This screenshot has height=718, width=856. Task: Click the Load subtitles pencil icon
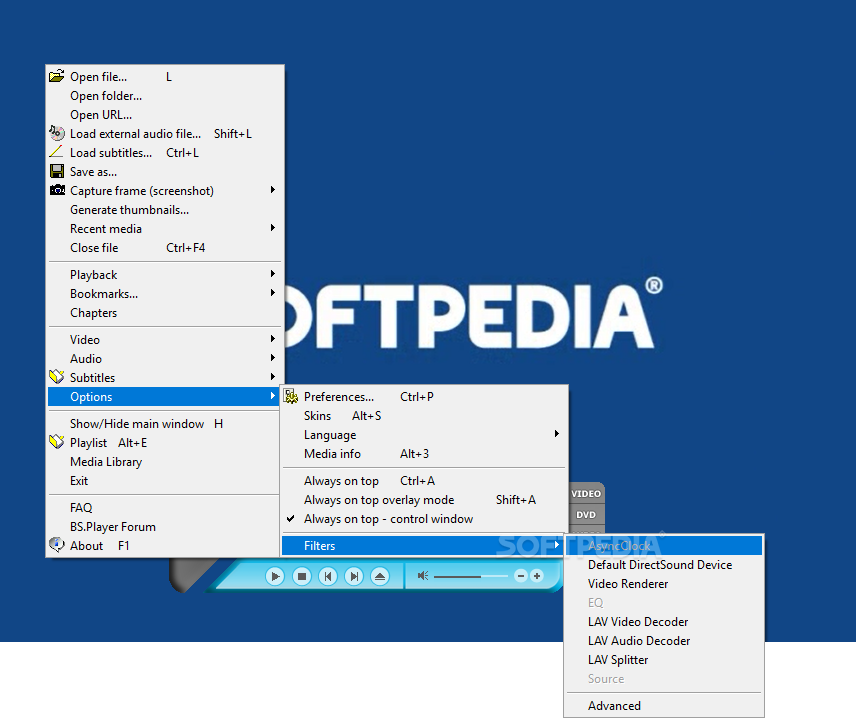coord(57,152)
